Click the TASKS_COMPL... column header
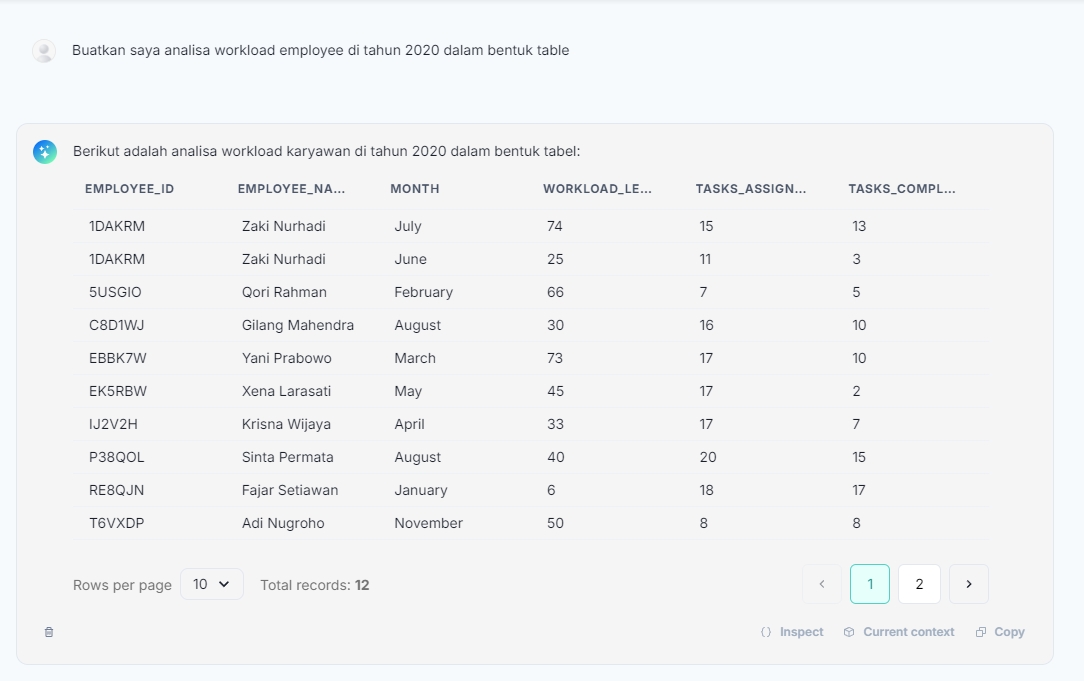The image size is (1084, 681). click(902, 189)
